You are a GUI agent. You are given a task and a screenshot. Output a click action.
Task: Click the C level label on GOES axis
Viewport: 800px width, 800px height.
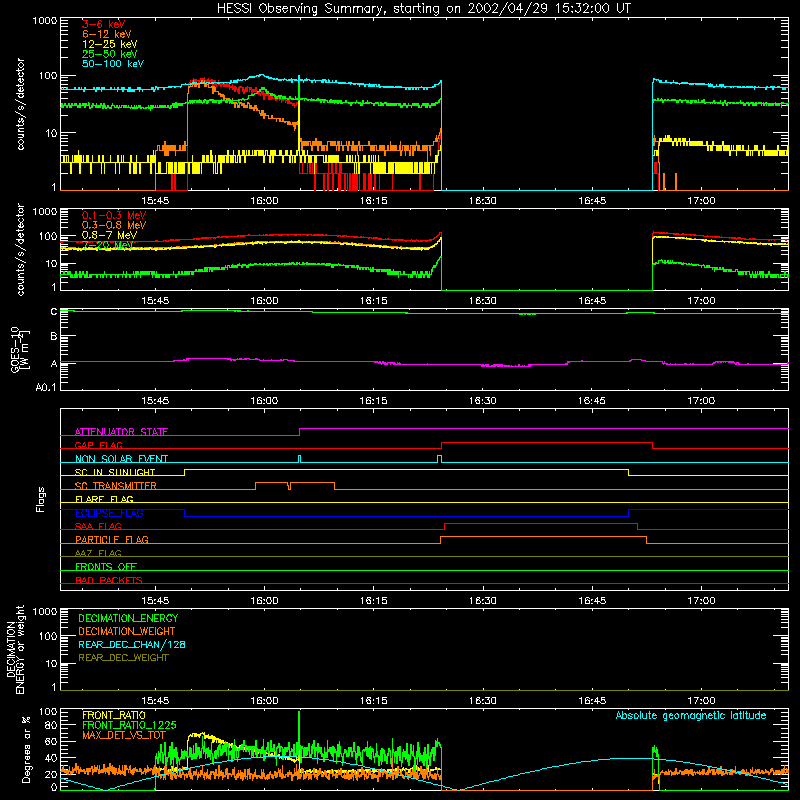[54, 311]
